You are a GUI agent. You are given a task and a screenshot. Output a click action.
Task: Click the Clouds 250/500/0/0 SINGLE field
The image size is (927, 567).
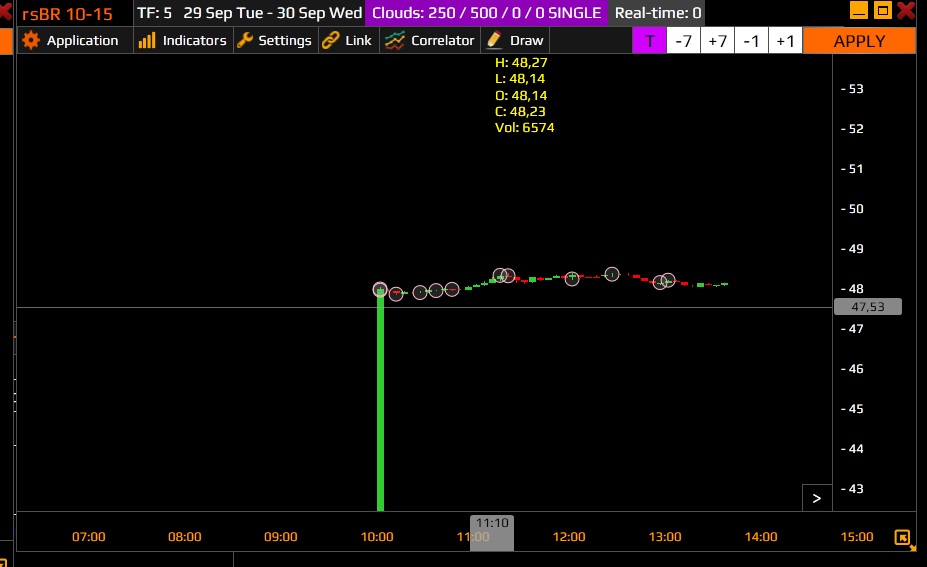coord(486,13)
